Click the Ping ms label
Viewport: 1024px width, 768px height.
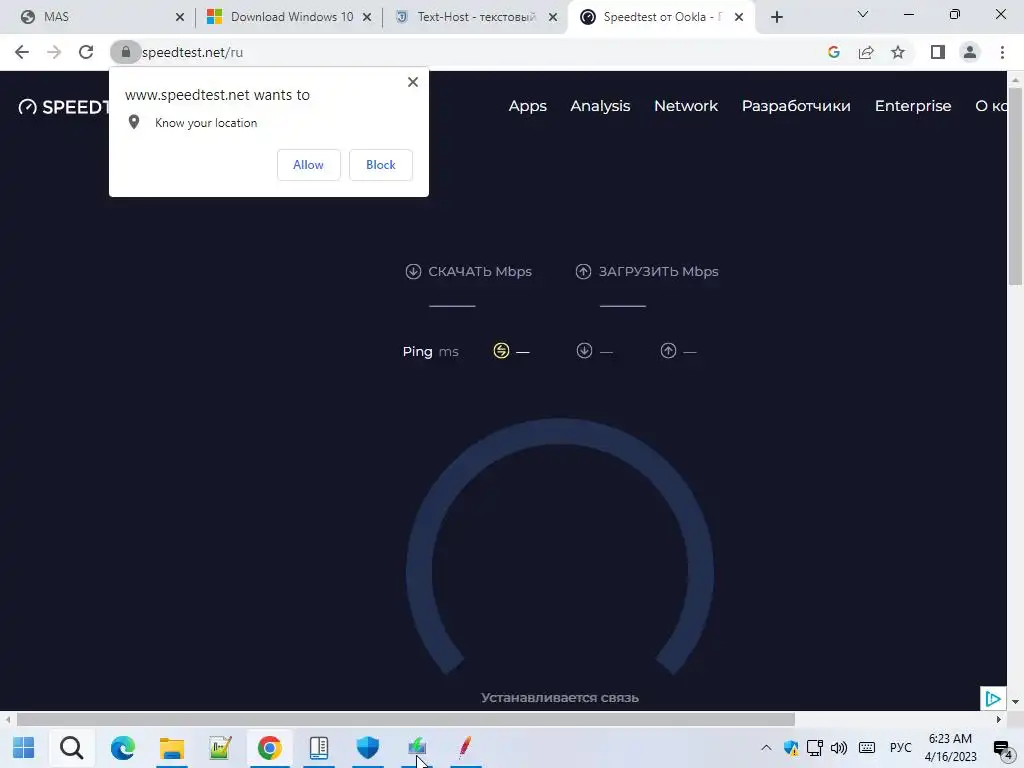(430, 351)
